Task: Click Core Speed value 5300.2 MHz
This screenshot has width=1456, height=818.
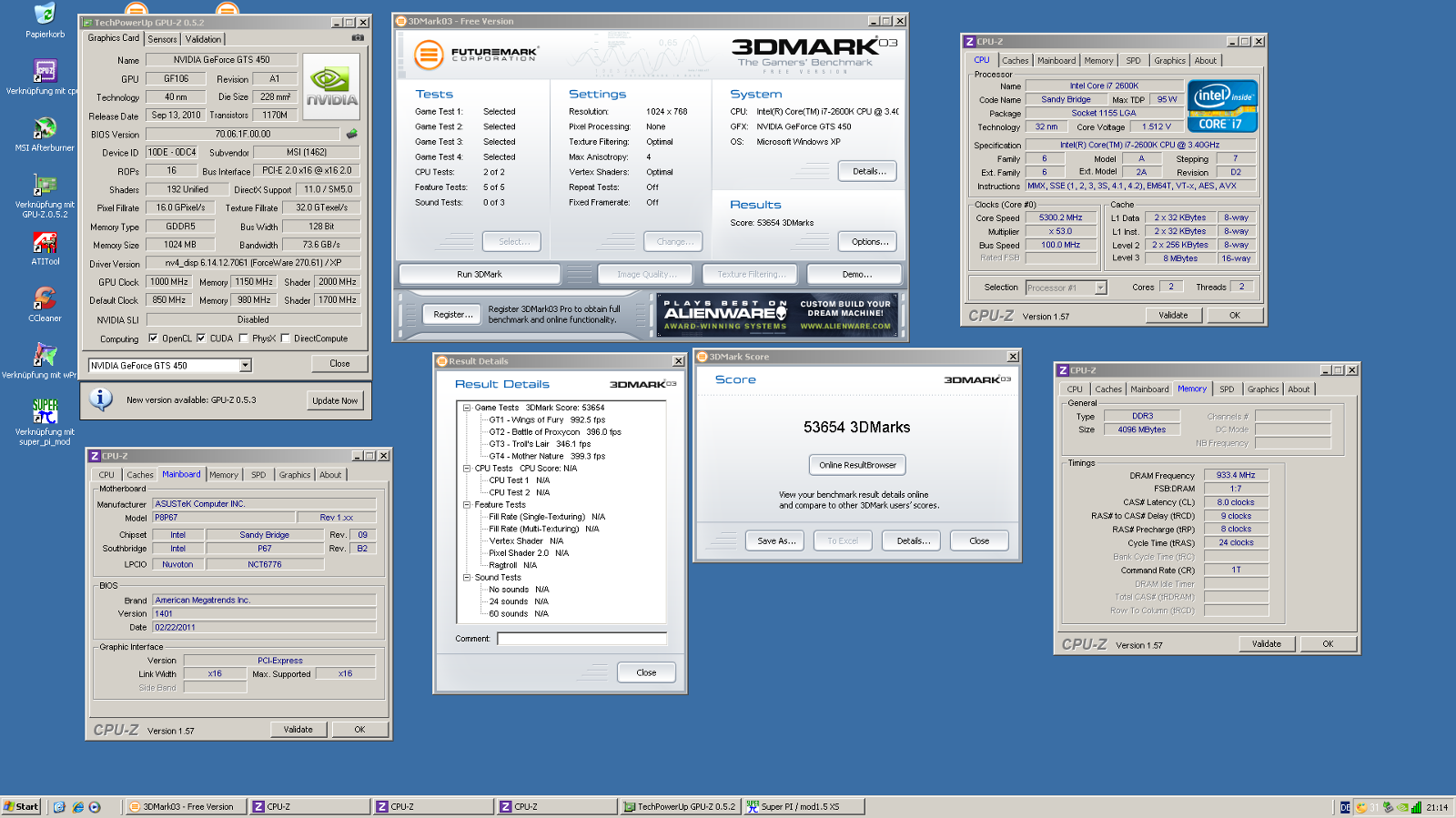Action: [x=1061, y=217]
